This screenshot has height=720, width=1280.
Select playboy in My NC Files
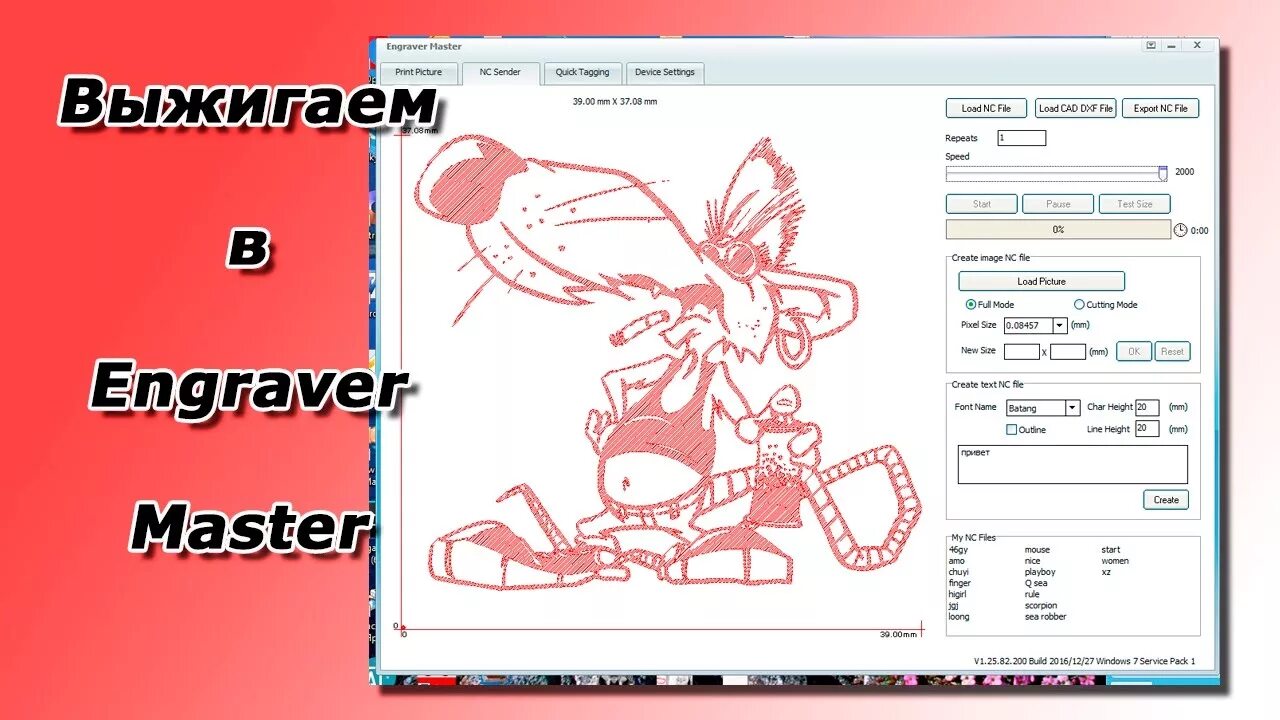pos(1040,572)
